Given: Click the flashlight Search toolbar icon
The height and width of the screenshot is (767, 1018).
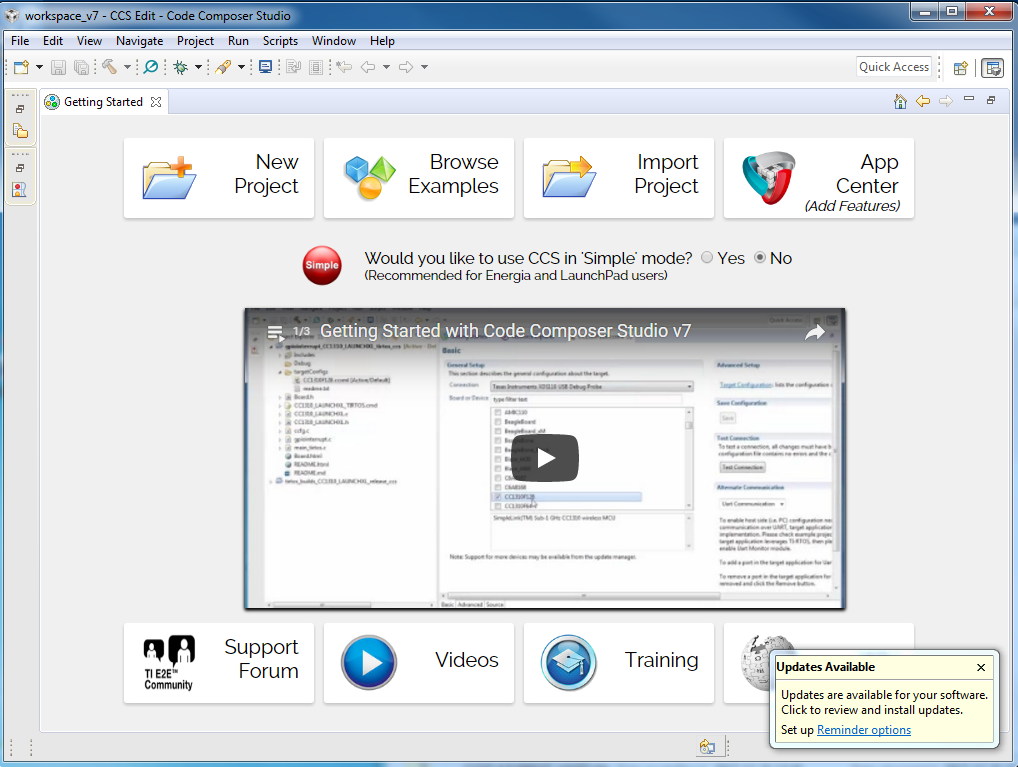Looking at the screenshot, I should tap(223, 67).
